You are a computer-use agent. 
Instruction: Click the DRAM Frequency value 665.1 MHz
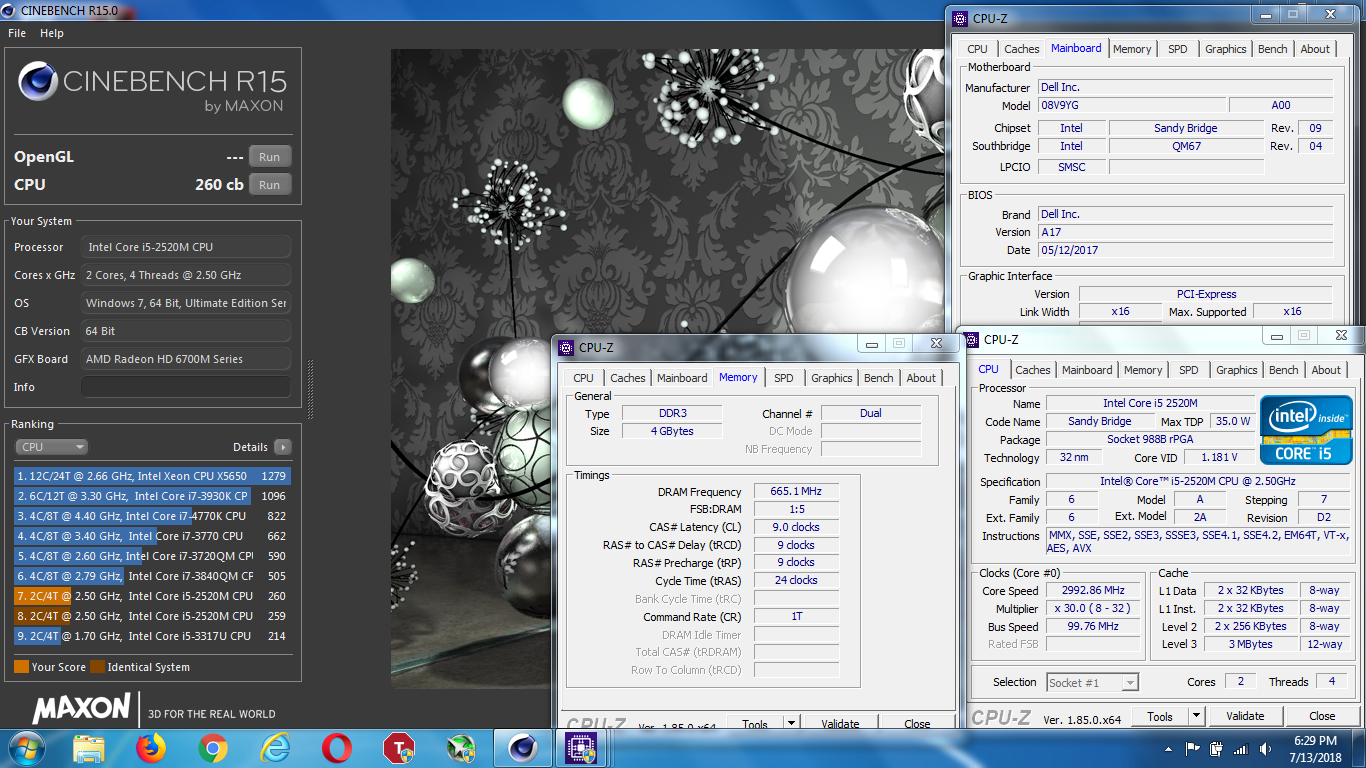pos(796,492)
